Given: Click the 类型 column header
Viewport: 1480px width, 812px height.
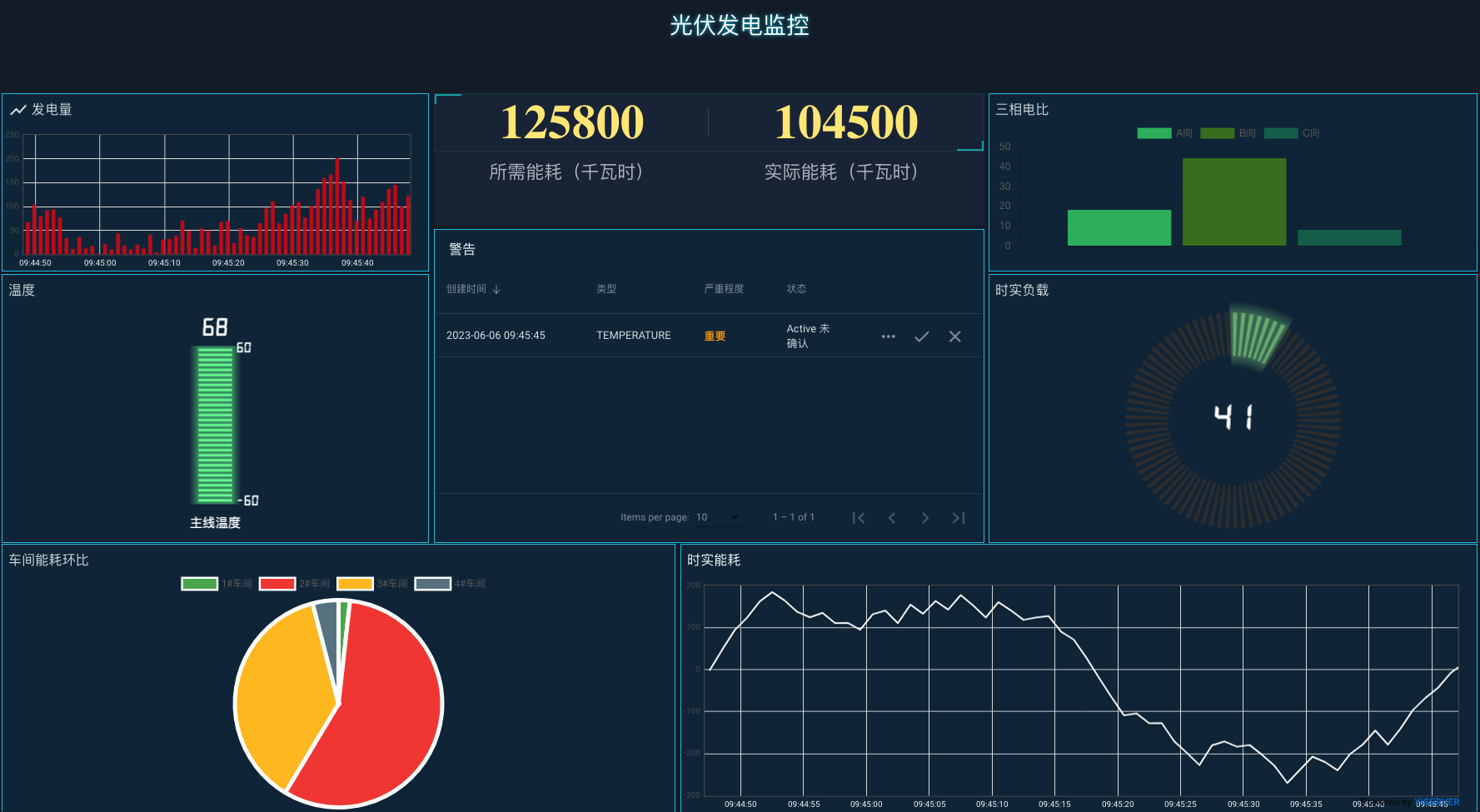Looking at the screenshot, I should [606, 289].
